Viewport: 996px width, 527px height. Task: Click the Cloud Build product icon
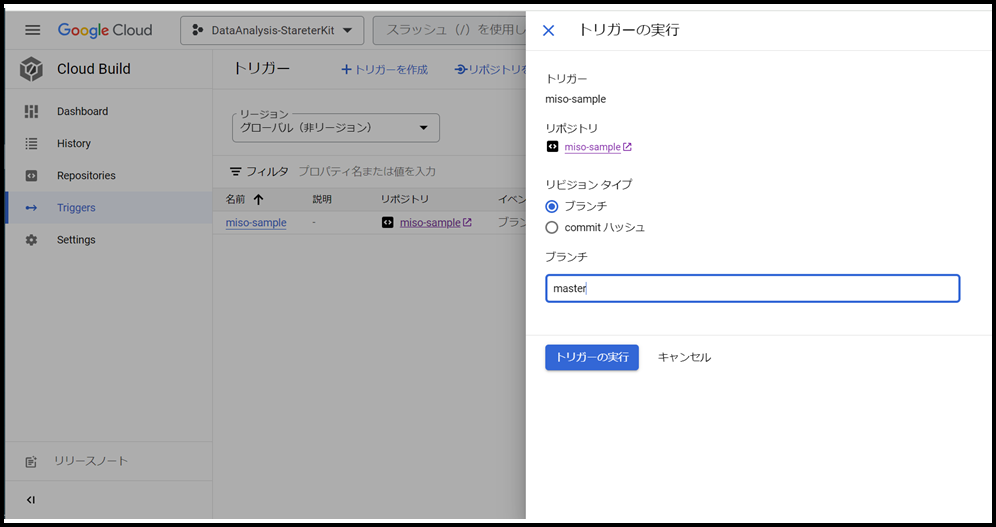point(31,69)
